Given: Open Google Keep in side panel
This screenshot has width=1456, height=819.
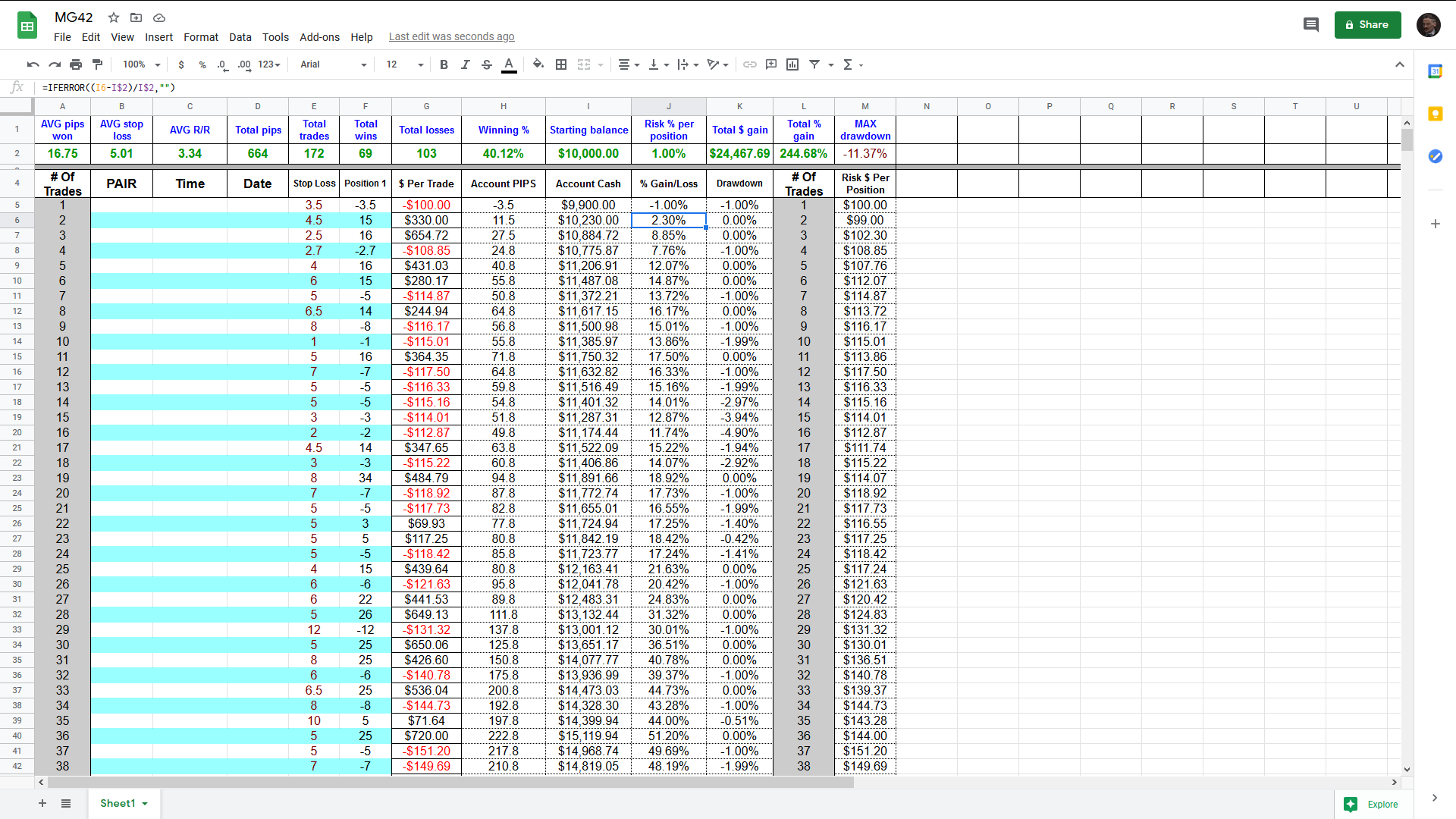Looking at the screenshot, I should point(1435,114).
